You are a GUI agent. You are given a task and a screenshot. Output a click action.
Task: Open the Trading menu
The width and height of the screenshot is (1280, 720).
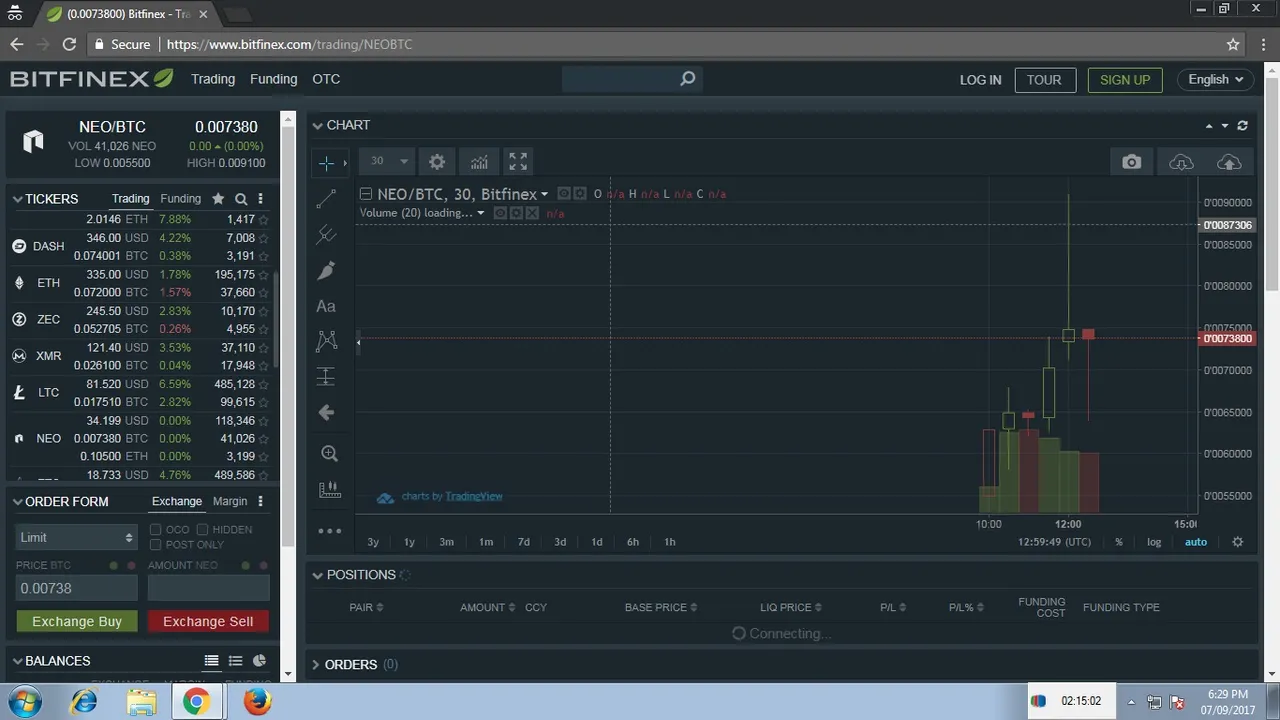[213, 79]
